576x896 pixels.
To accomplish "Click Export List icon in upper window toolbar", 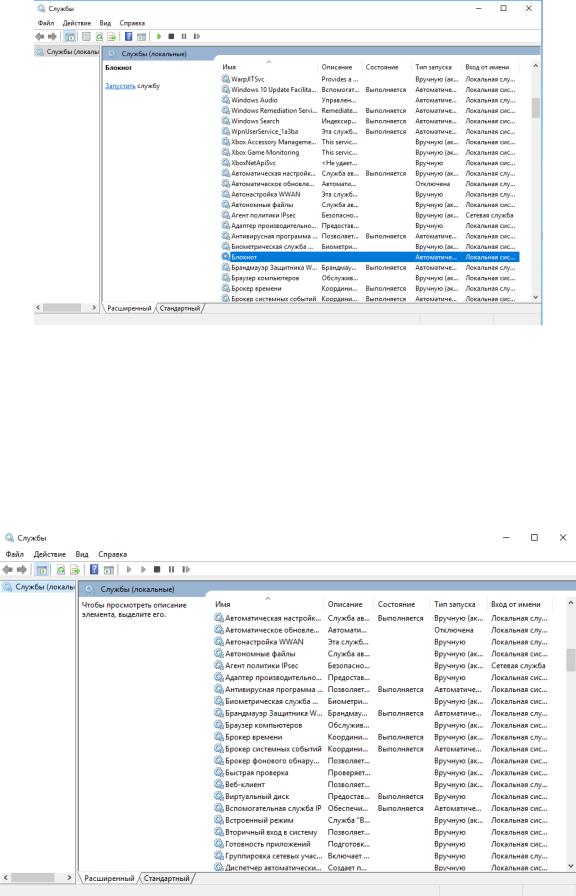I will click(112, 37).
